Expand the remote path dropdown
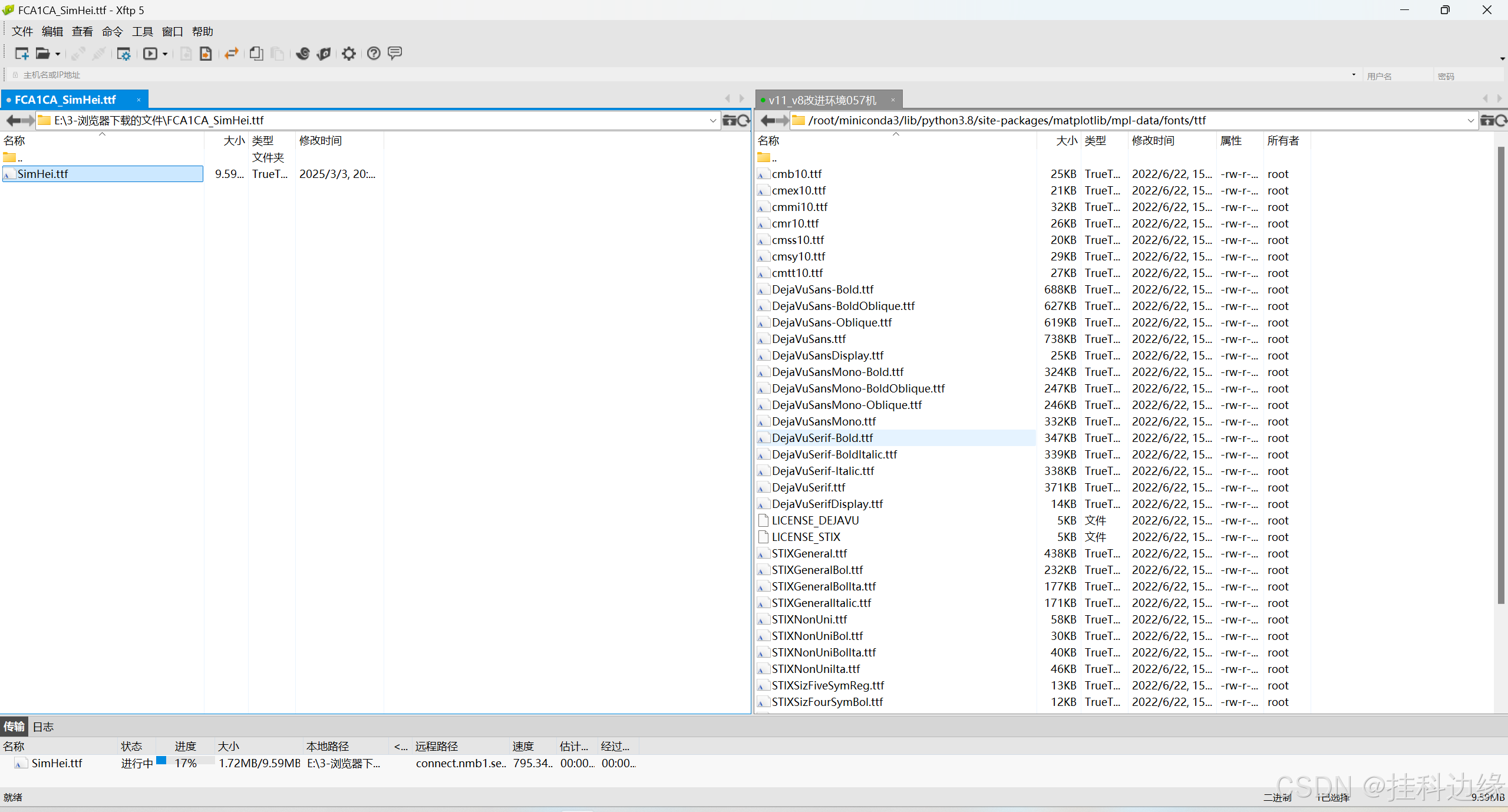 1470,121
